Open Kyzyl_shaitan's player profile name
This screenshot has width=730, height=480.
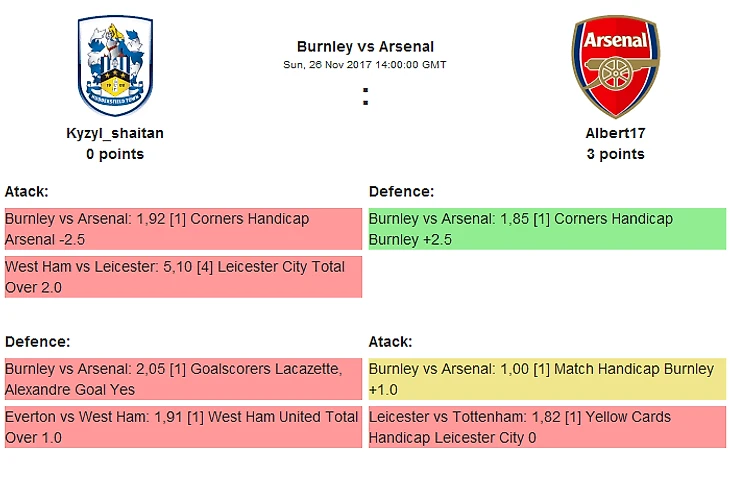pos(115,133)
